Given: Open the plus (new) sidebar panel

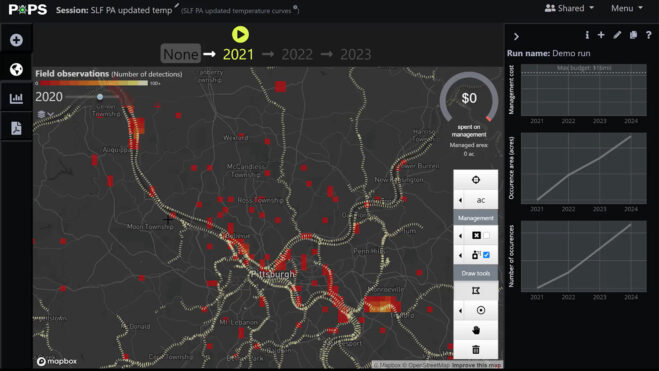Looking at the screenshot, I should click(16, 40).
